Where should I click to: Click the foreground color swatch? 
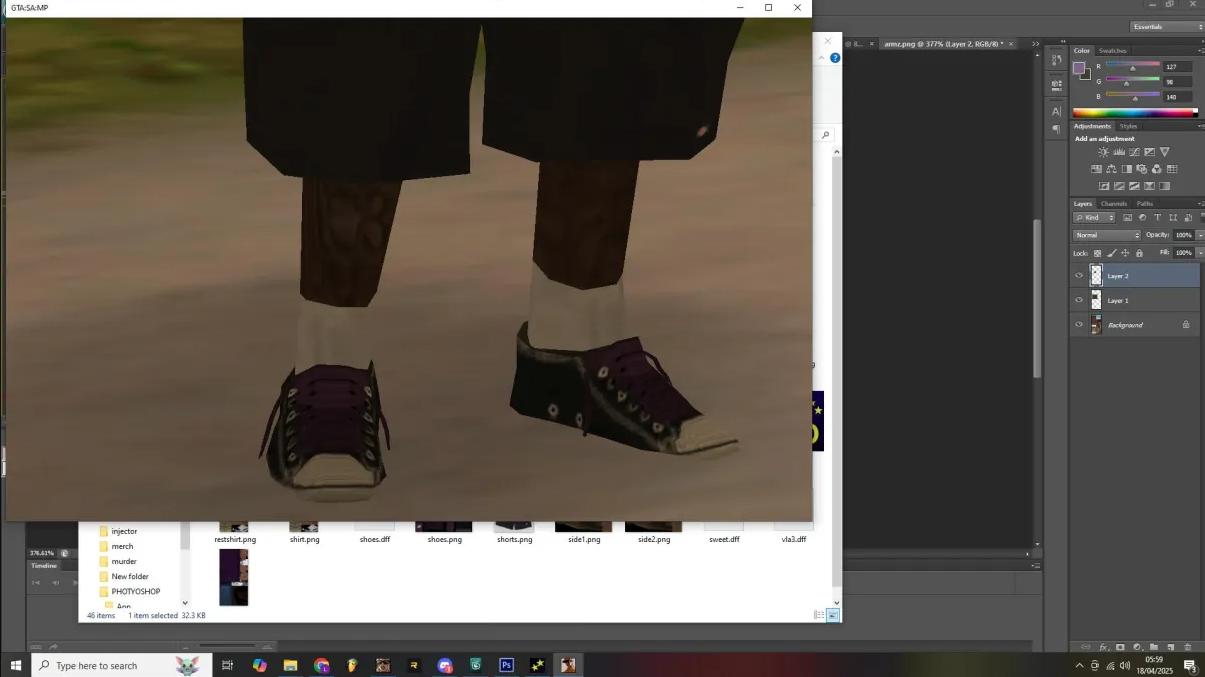click(x=1078, y=68)
